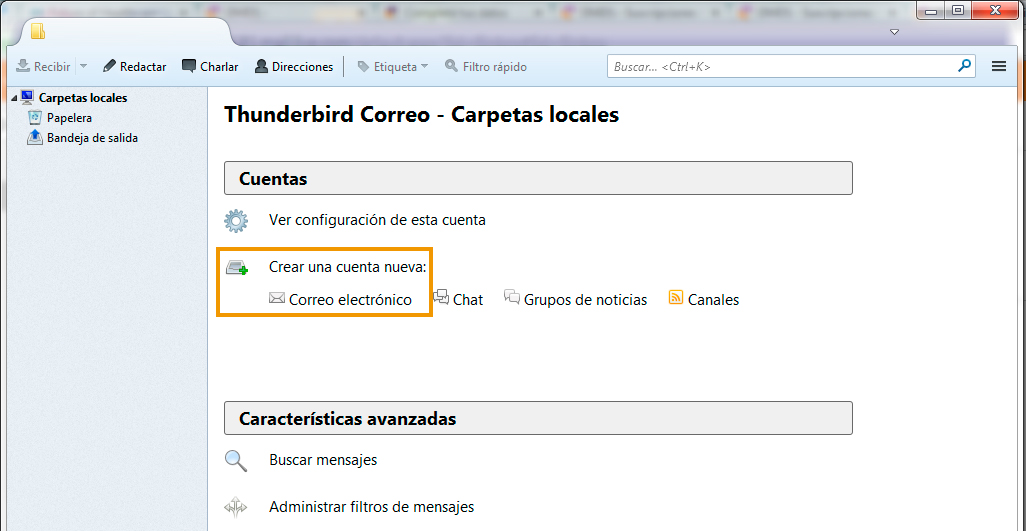Click the new account icon with plus
This screenshot has height=531, width=1026.
[237, 267]
